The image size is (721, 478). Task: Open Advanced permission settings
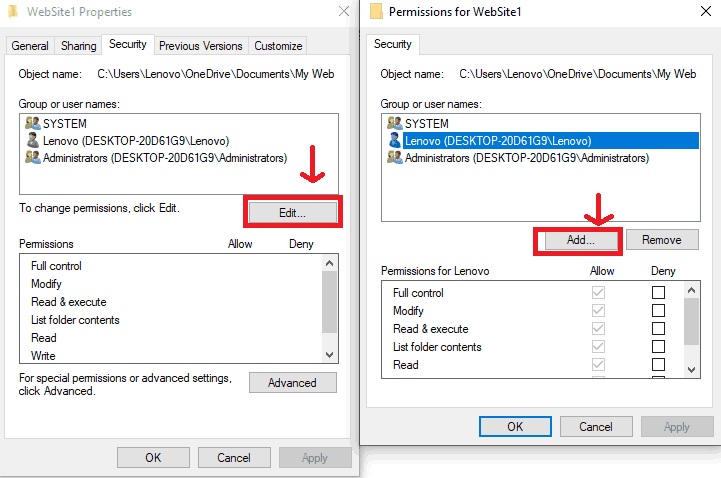point(292,383)
